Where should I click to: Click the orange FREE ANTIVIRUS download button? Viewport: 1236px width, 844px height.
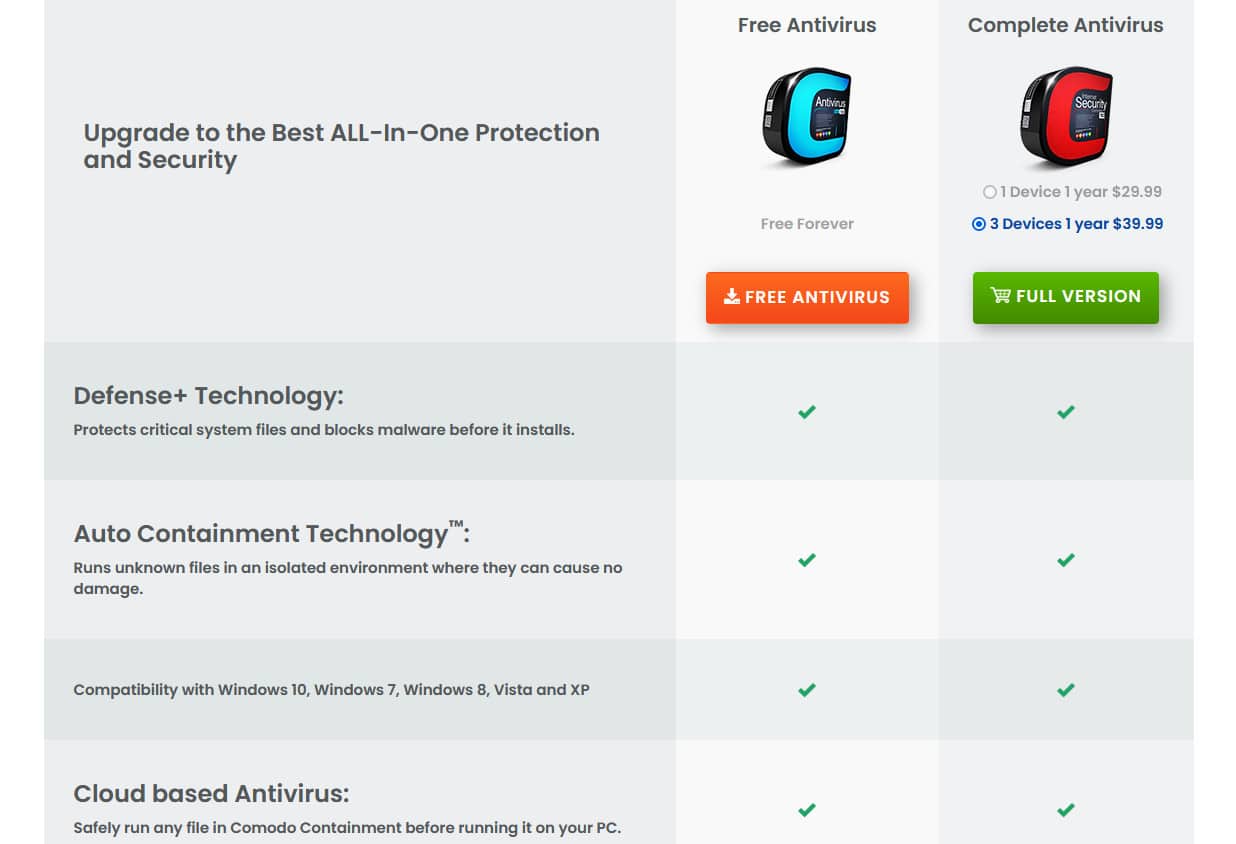point(807,297)
